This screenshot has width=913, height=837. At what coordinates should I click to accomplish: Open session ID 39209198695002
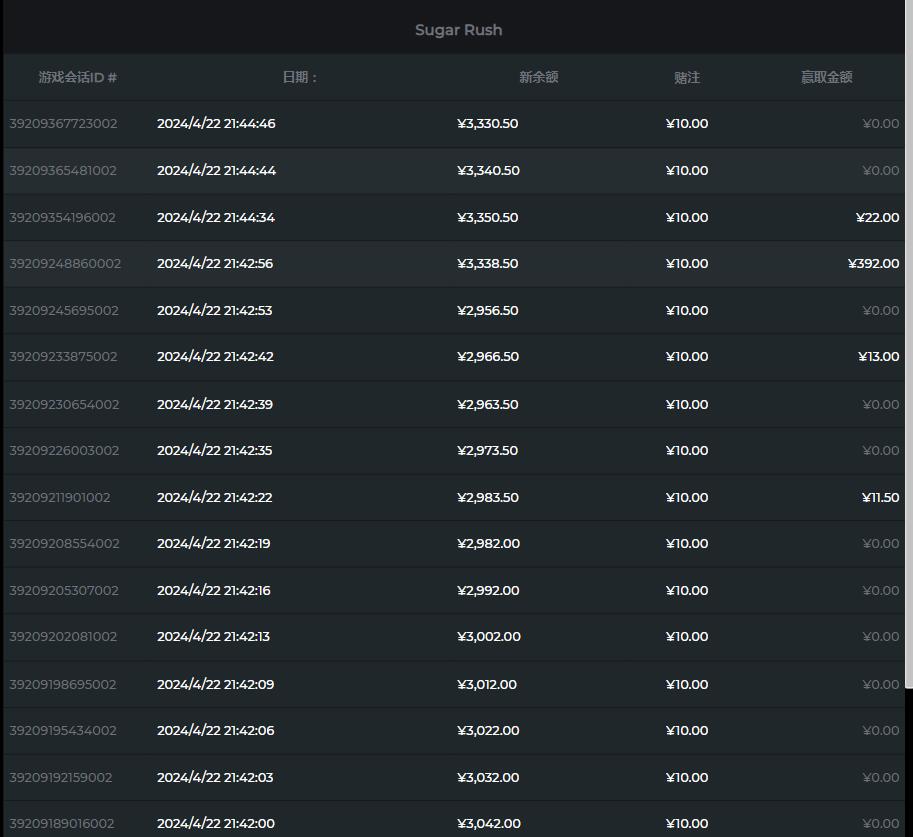coord(63,685)
